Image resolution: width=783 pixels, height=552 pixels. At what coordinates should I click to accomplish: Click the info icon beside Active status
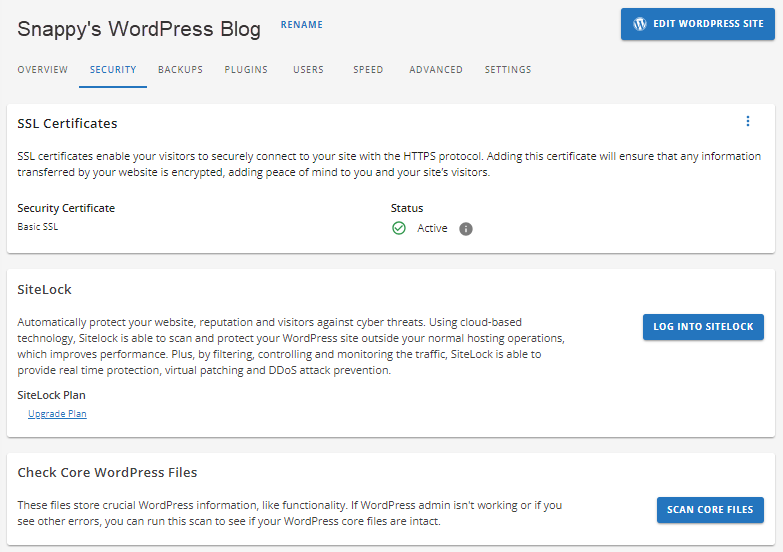(465, 229)
